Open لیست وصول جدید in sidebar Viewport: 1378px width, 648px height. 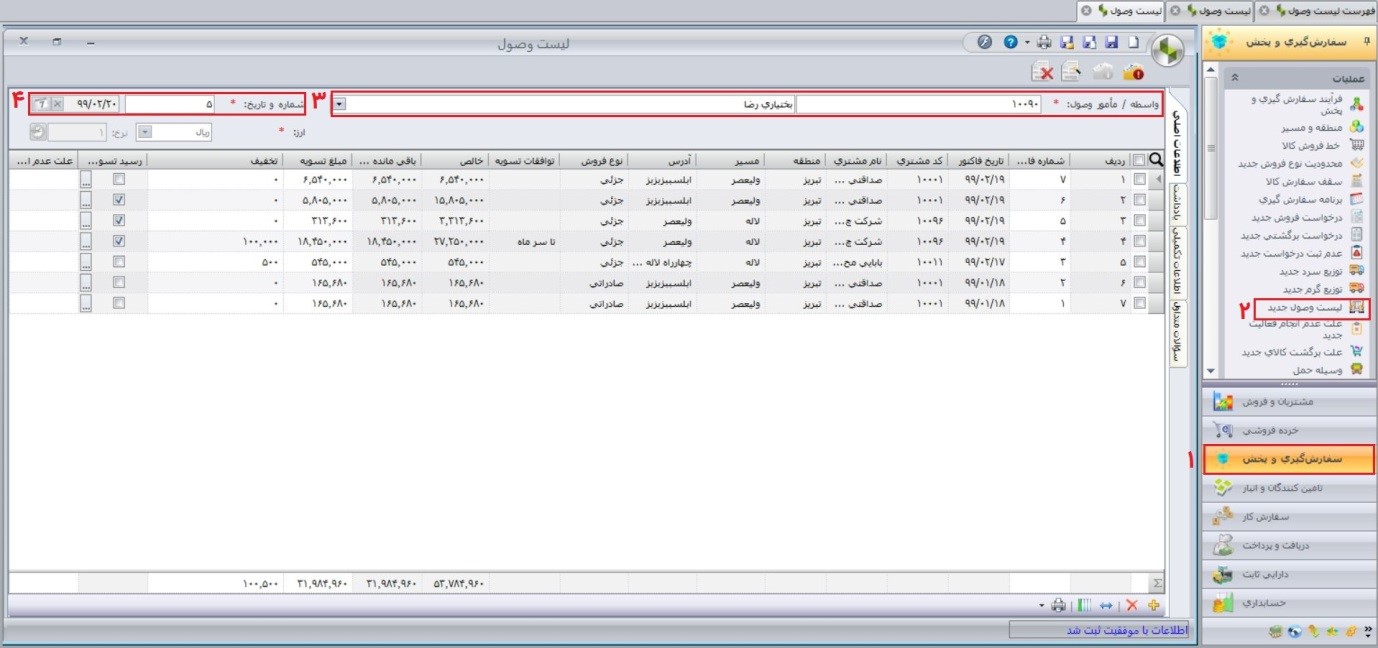1309,307
